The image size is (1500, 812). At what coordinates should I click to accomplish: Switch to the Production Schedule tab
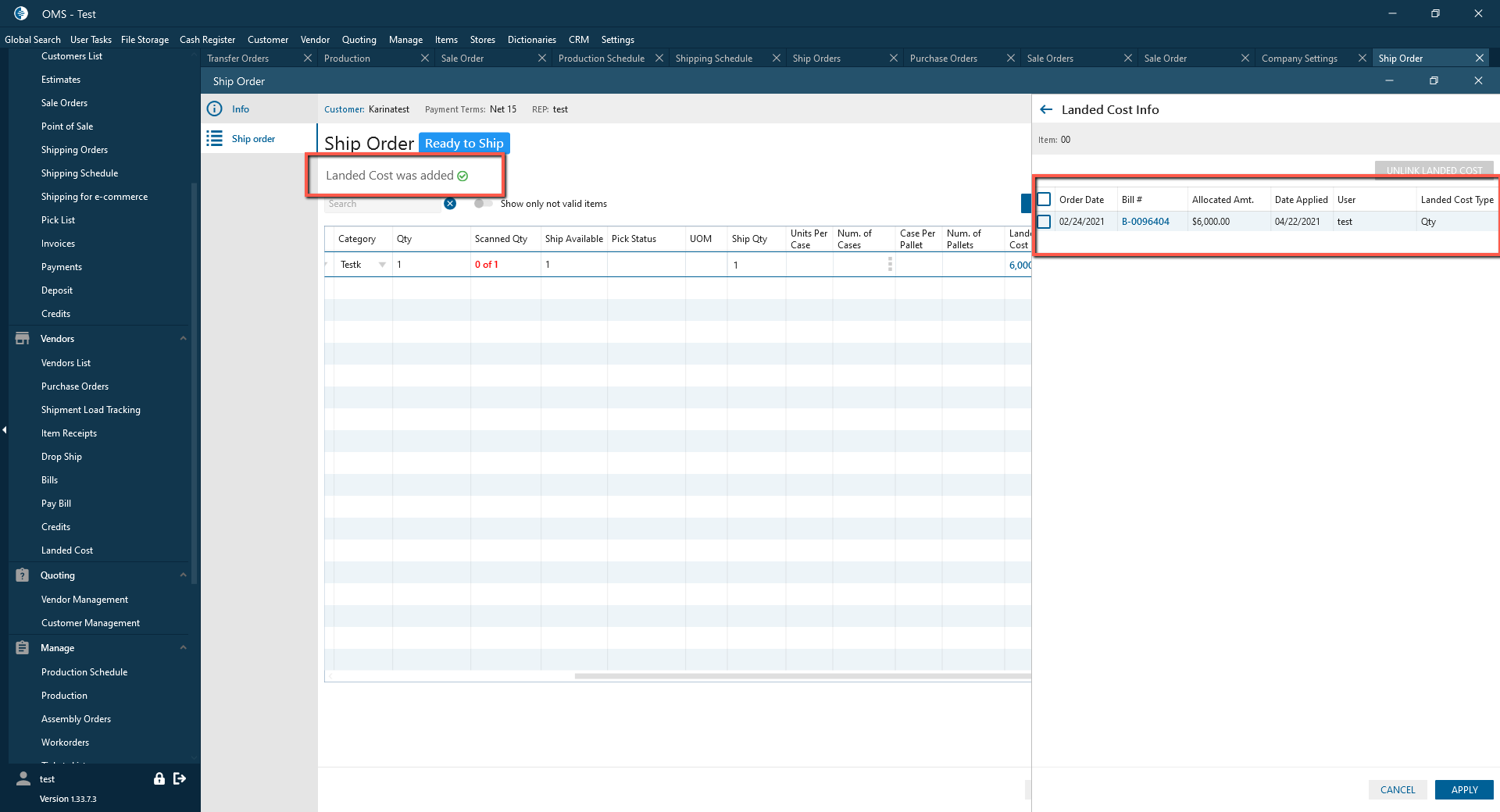tap(601, 59)
